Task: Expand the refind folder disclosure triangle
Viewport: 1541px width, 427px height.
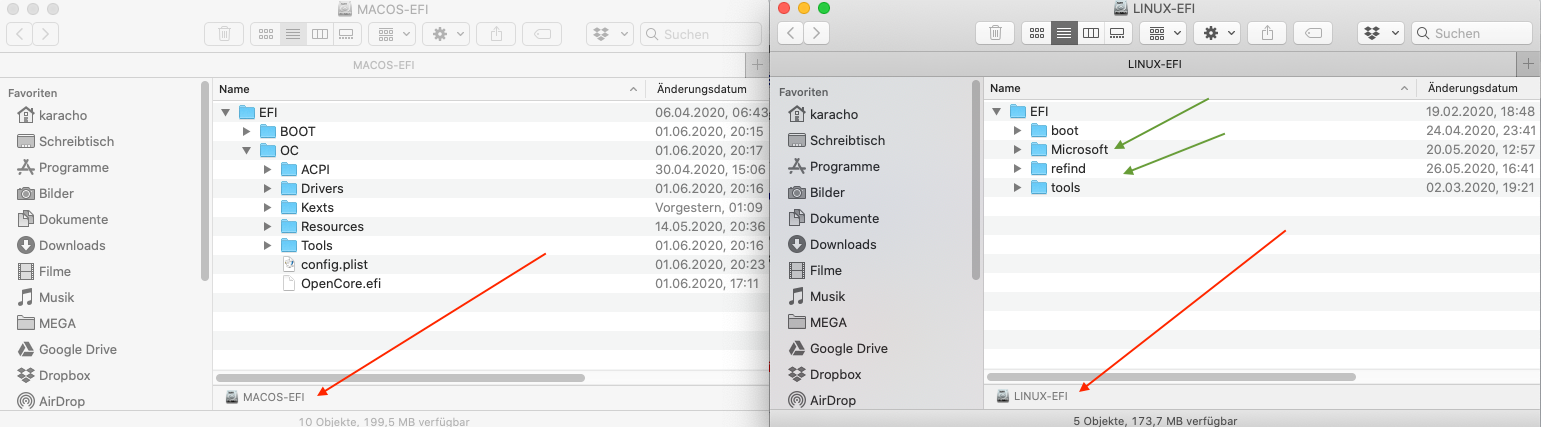Action: coord(1018,169)
